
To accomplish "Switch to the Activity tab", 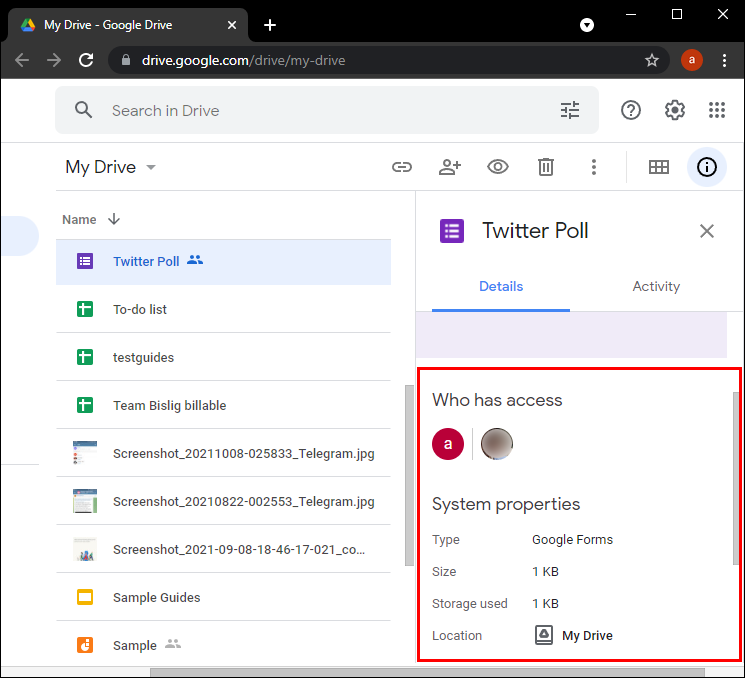I will [x=656, y=286].
